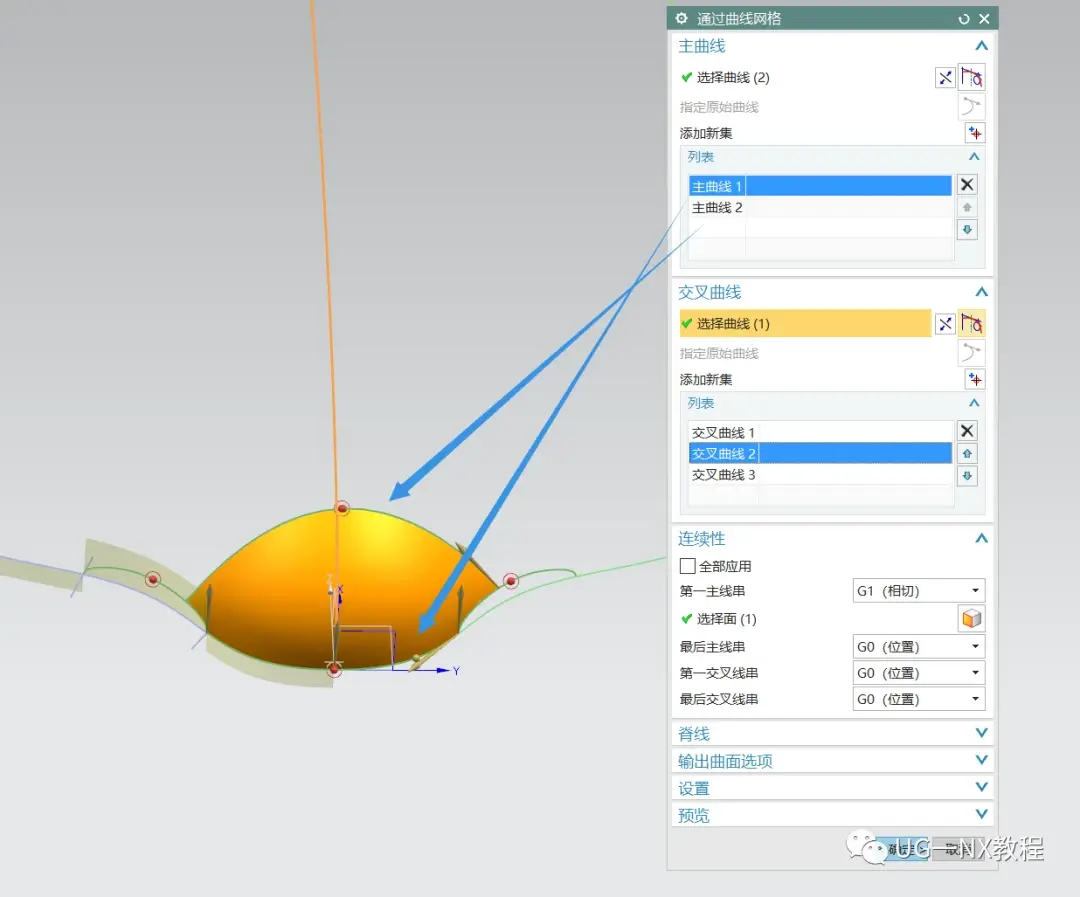Collapse the 交叉曲线 列表 group

tap(974, 403)
